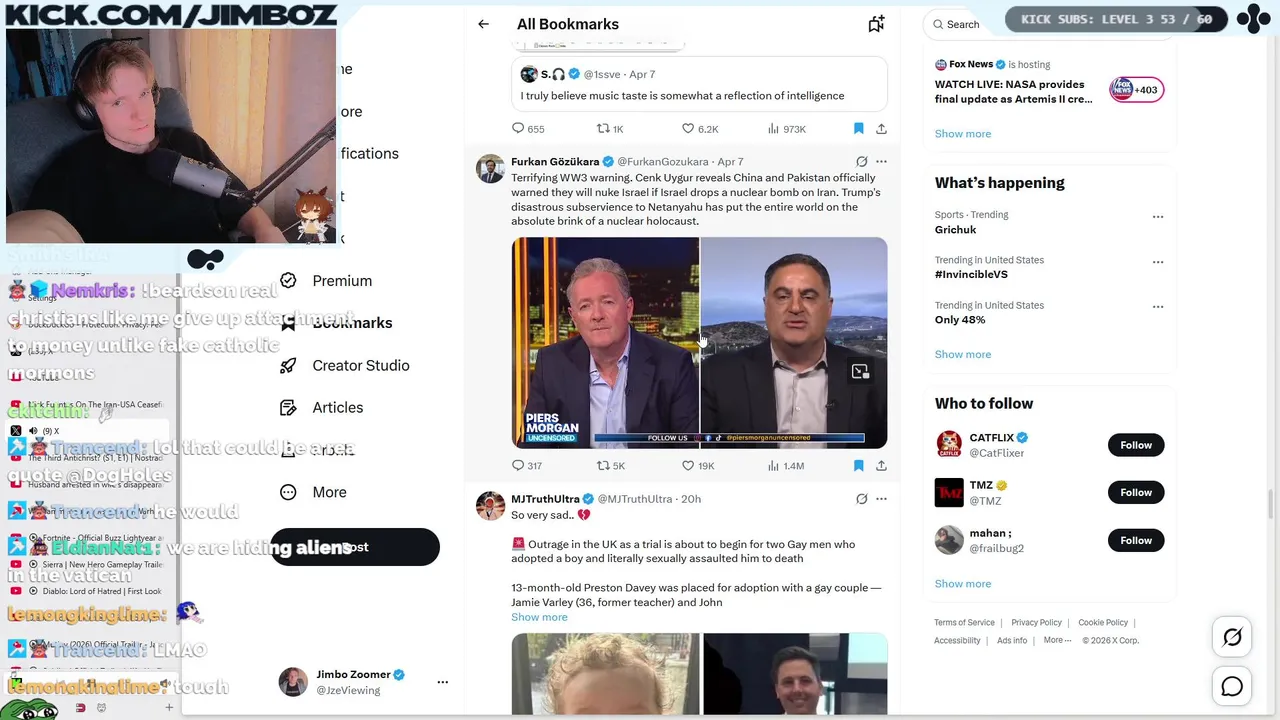Follow the TMZ account
This screenshot has width=1280, height=720.
pos(1136,492)
